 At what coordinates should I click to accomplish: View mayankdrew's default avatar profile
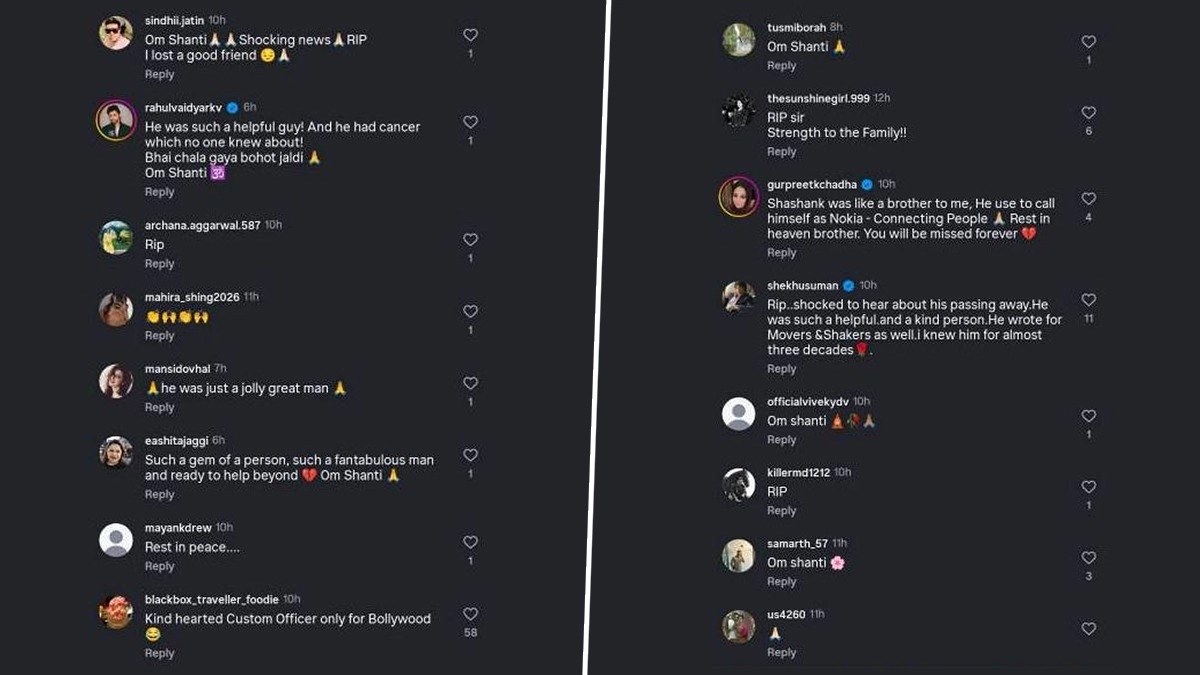click(116, 540)
